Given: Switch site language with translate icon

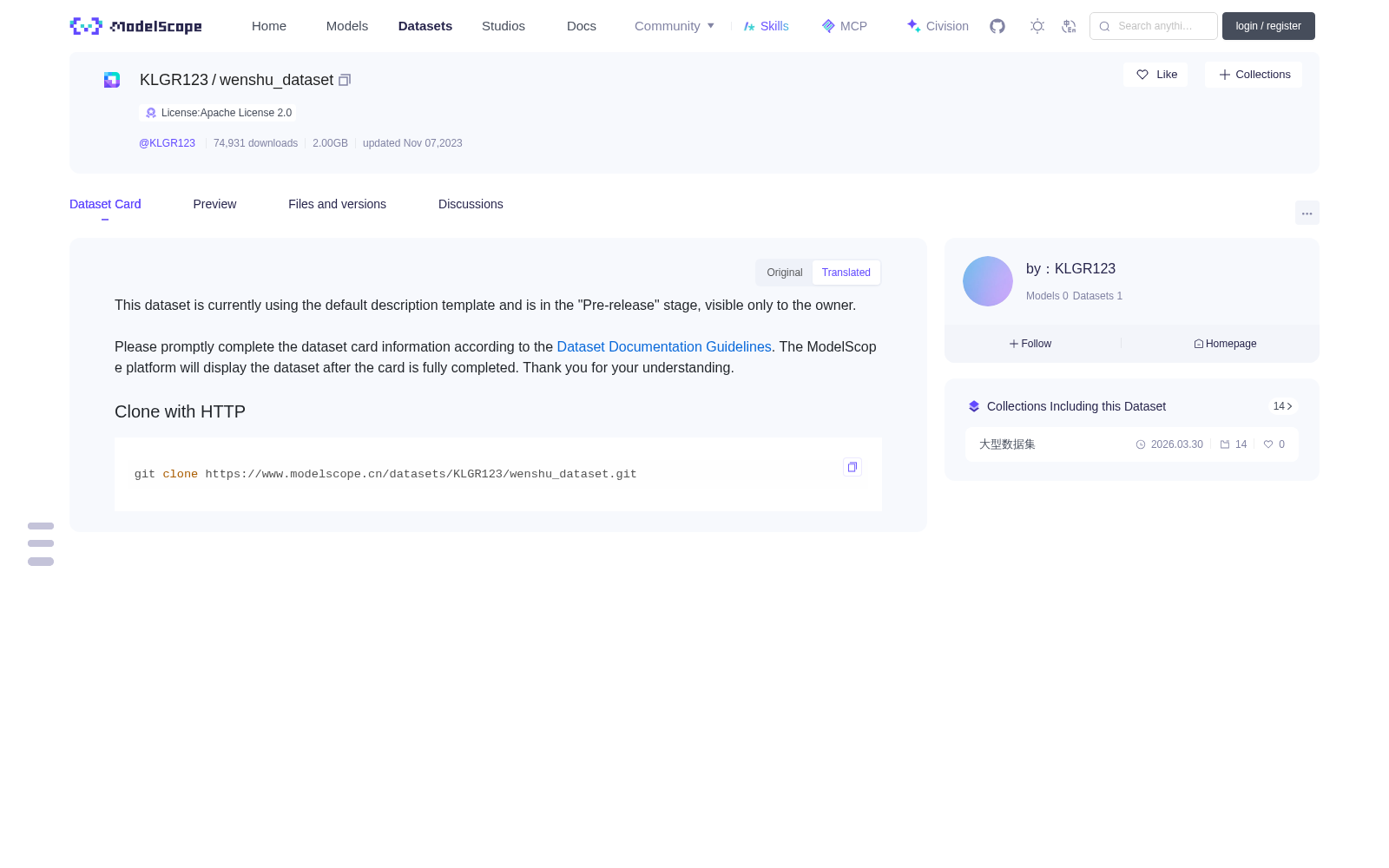Looking at the screenshot, I should click(x=1069, y=26).
